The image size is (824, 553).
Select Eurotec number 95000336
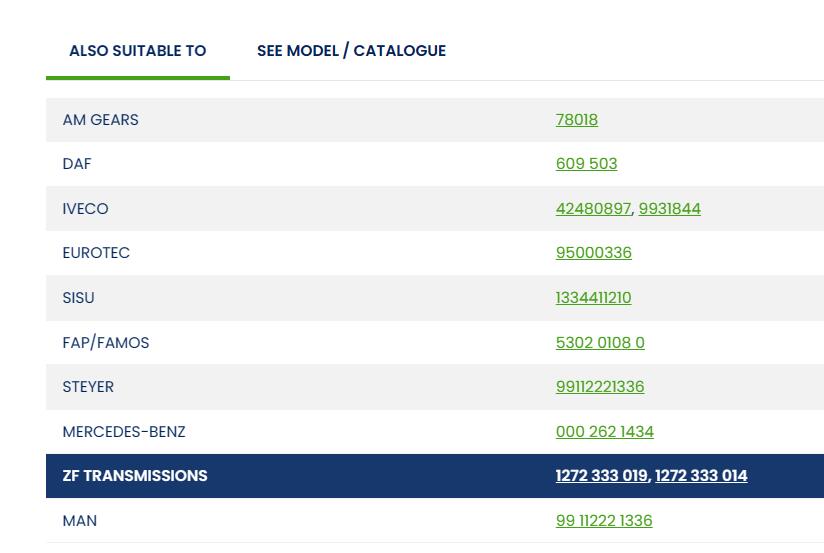click(x=594, y=253)
